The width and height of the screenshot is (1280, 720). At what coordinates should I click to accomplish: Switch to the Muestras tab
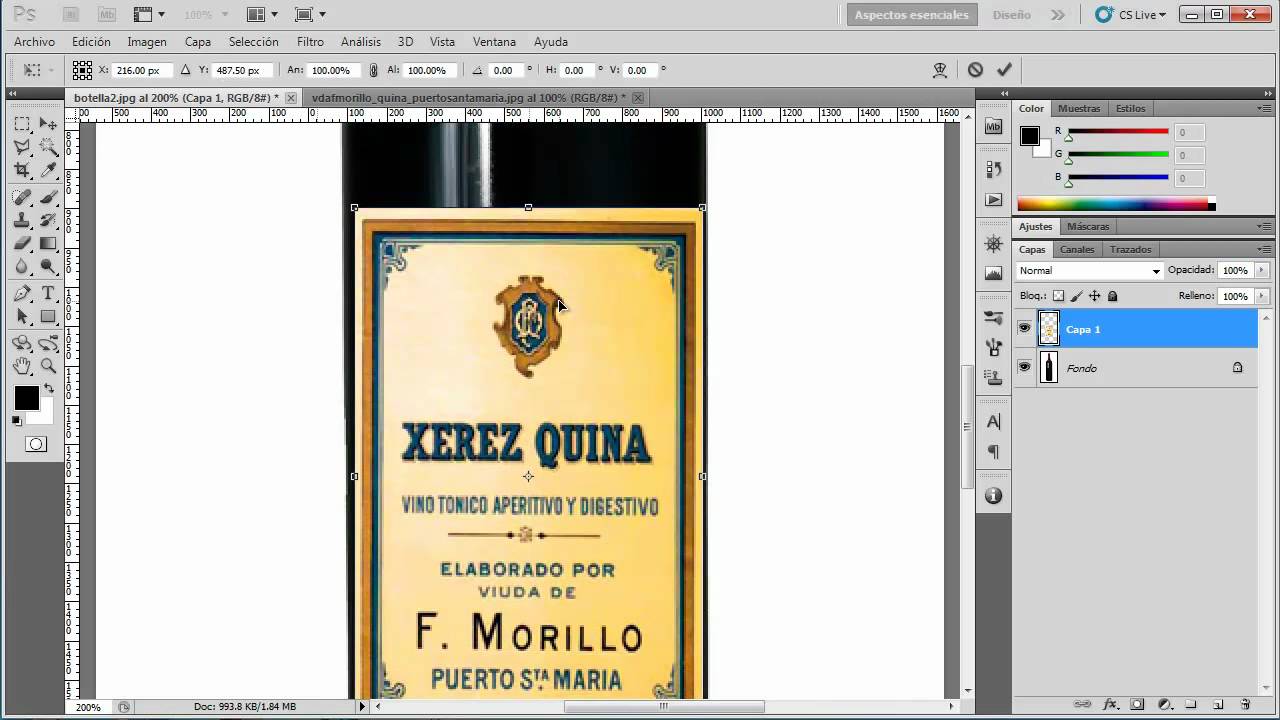1079,108
